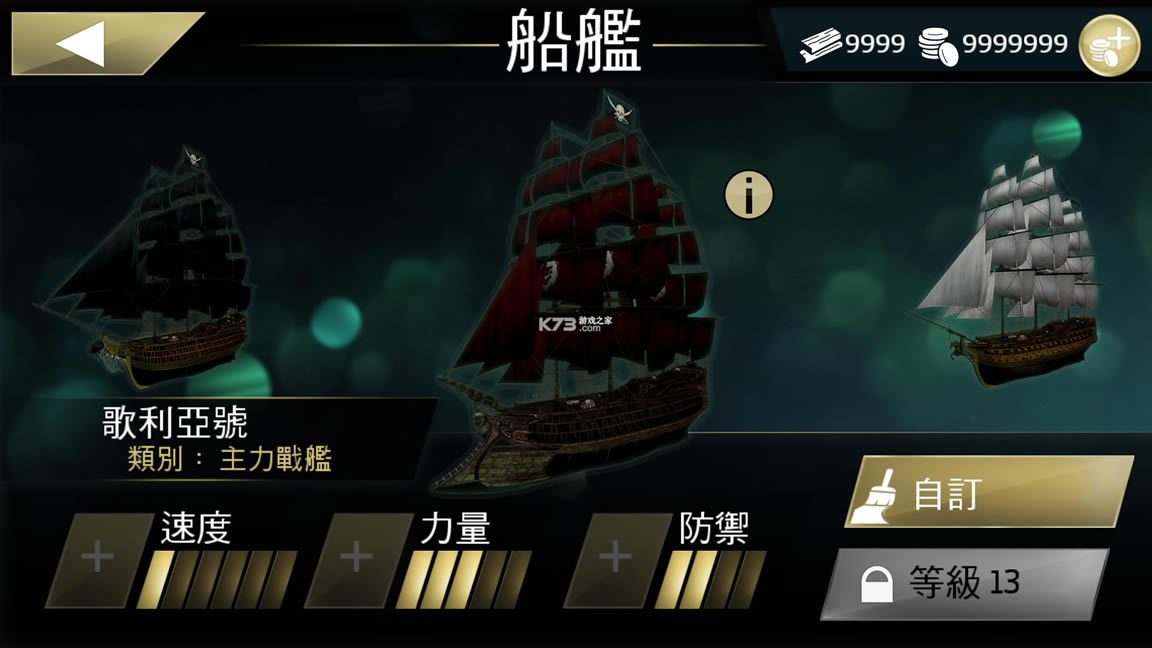The width and height of the screenshot is (1152, 648).
Task: Open the 自訂 customize button
Action: pos(989,492)
